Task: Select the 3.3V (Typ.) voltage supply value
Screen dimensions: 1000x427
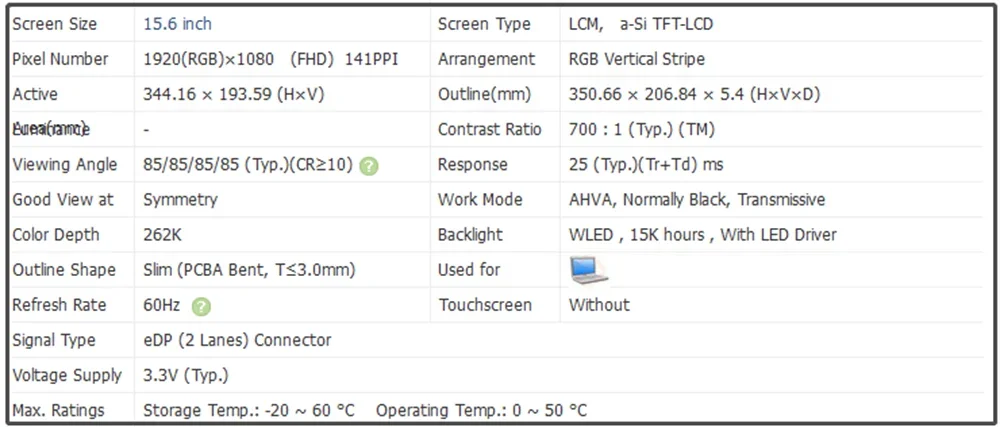Action: [186, 375]
